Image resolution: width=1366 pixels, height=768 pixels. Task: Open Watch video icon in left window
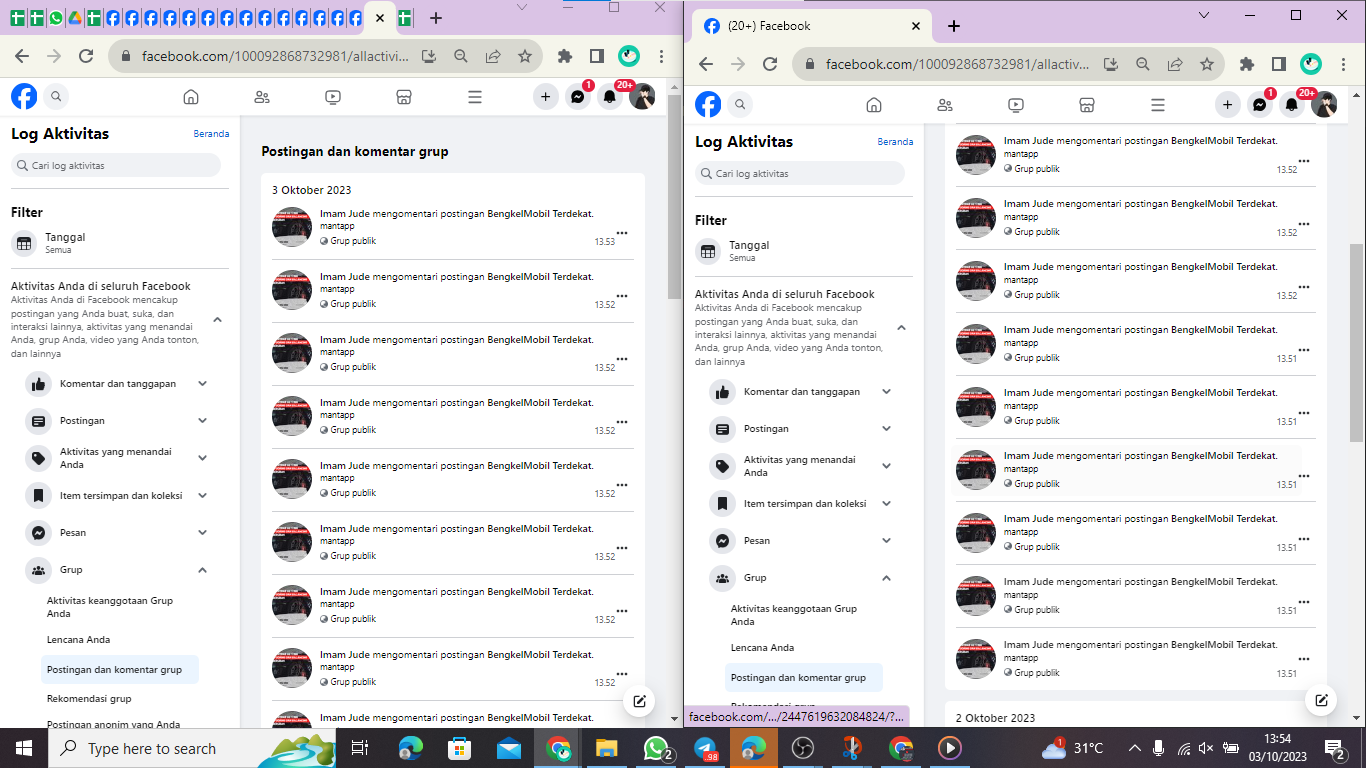(x=333, y=97)
